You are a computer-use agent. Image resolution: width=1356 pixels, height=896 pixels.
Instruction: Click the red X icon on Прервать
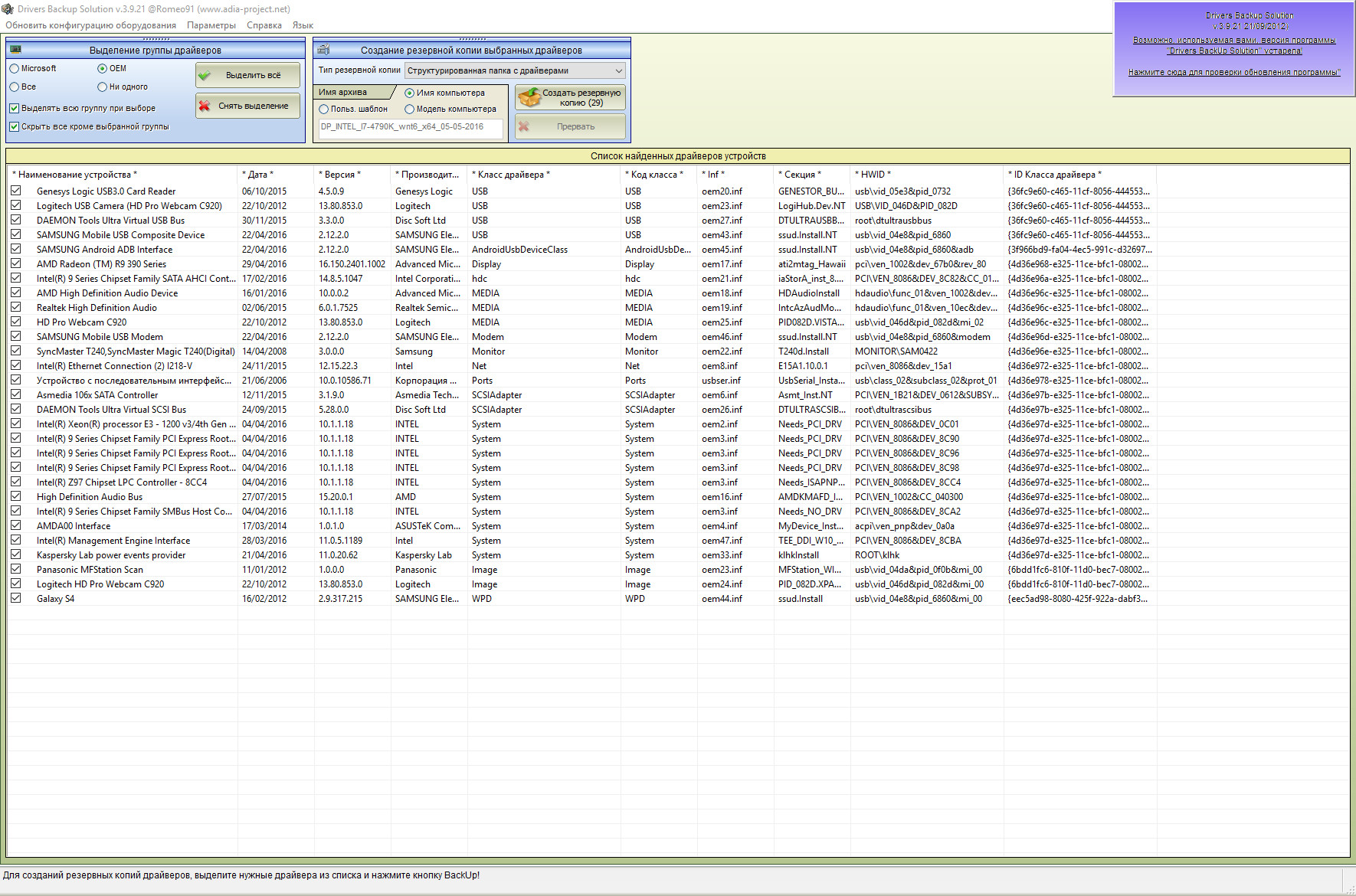tap(524, 126)
